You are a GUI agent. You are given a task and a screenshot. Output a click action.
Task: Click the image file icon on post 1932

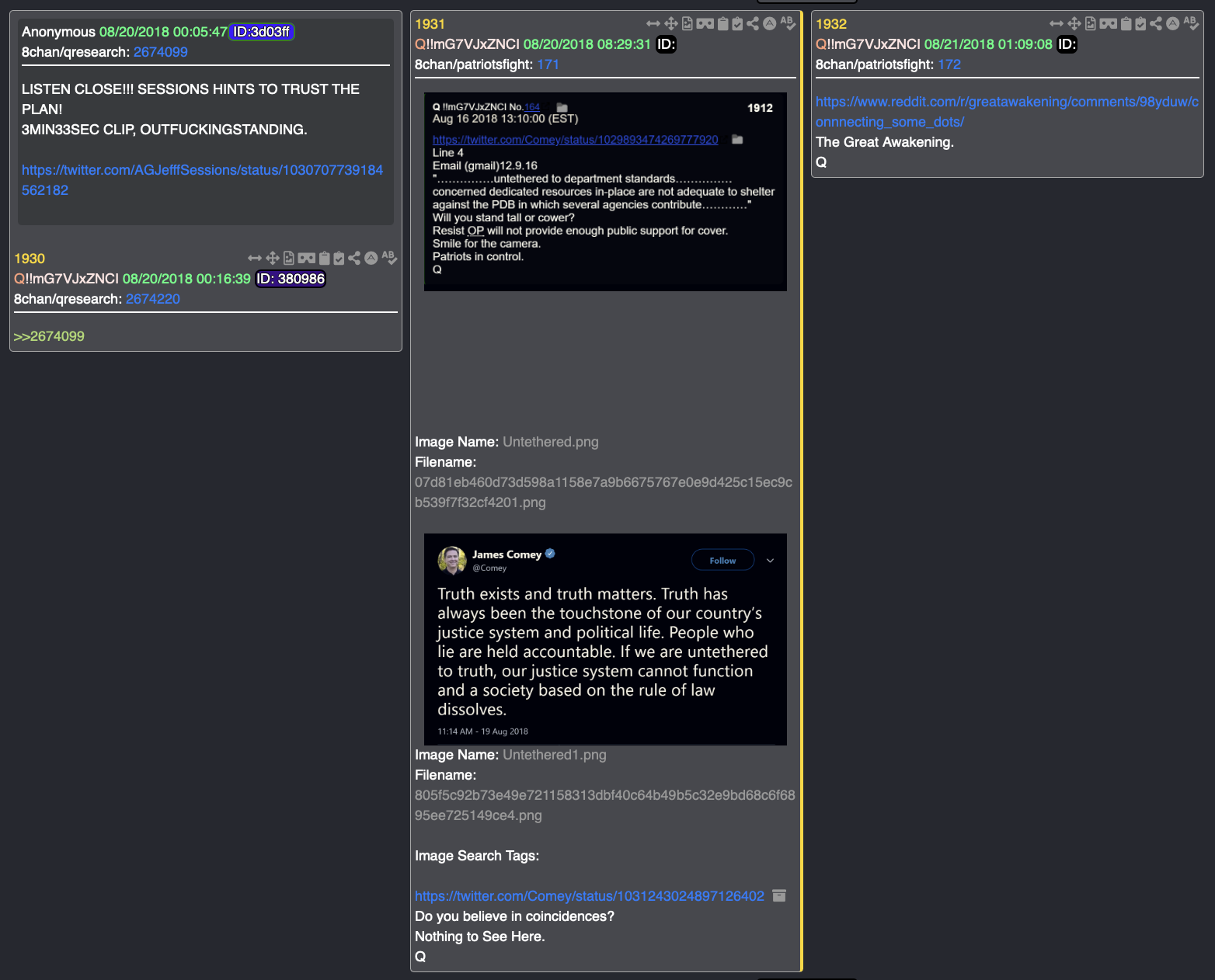tap(1091, 24)
